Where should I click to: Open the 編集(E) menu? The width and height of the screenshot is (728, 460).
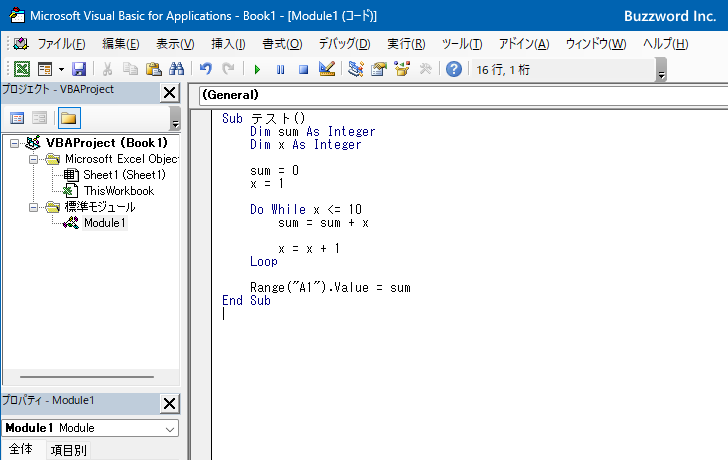(121, 44)
